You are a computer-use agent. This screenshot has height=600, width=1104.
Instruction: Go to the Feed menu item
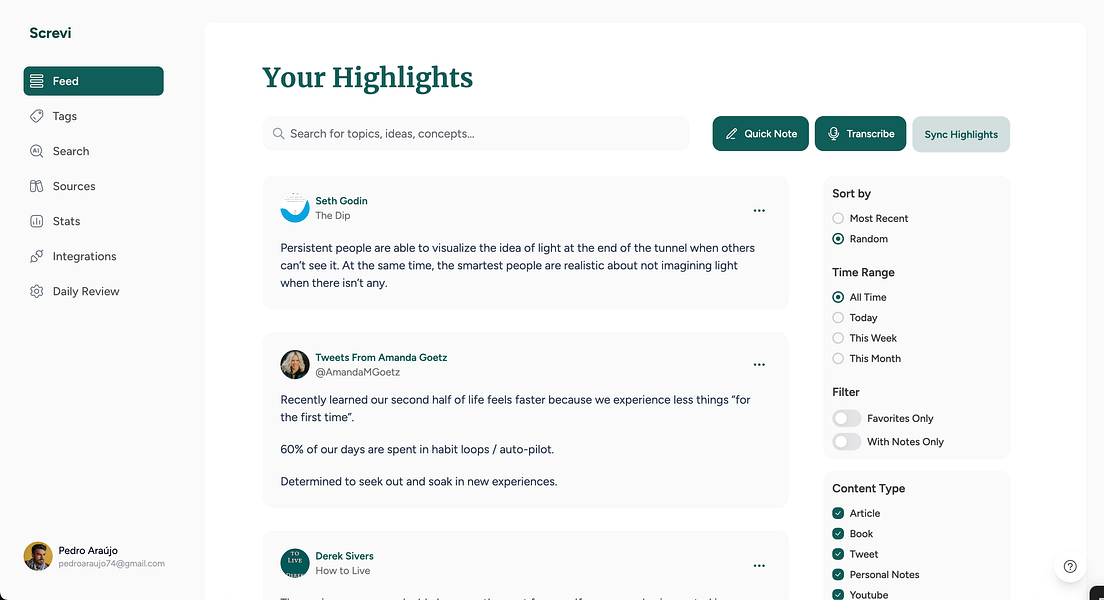94,81
